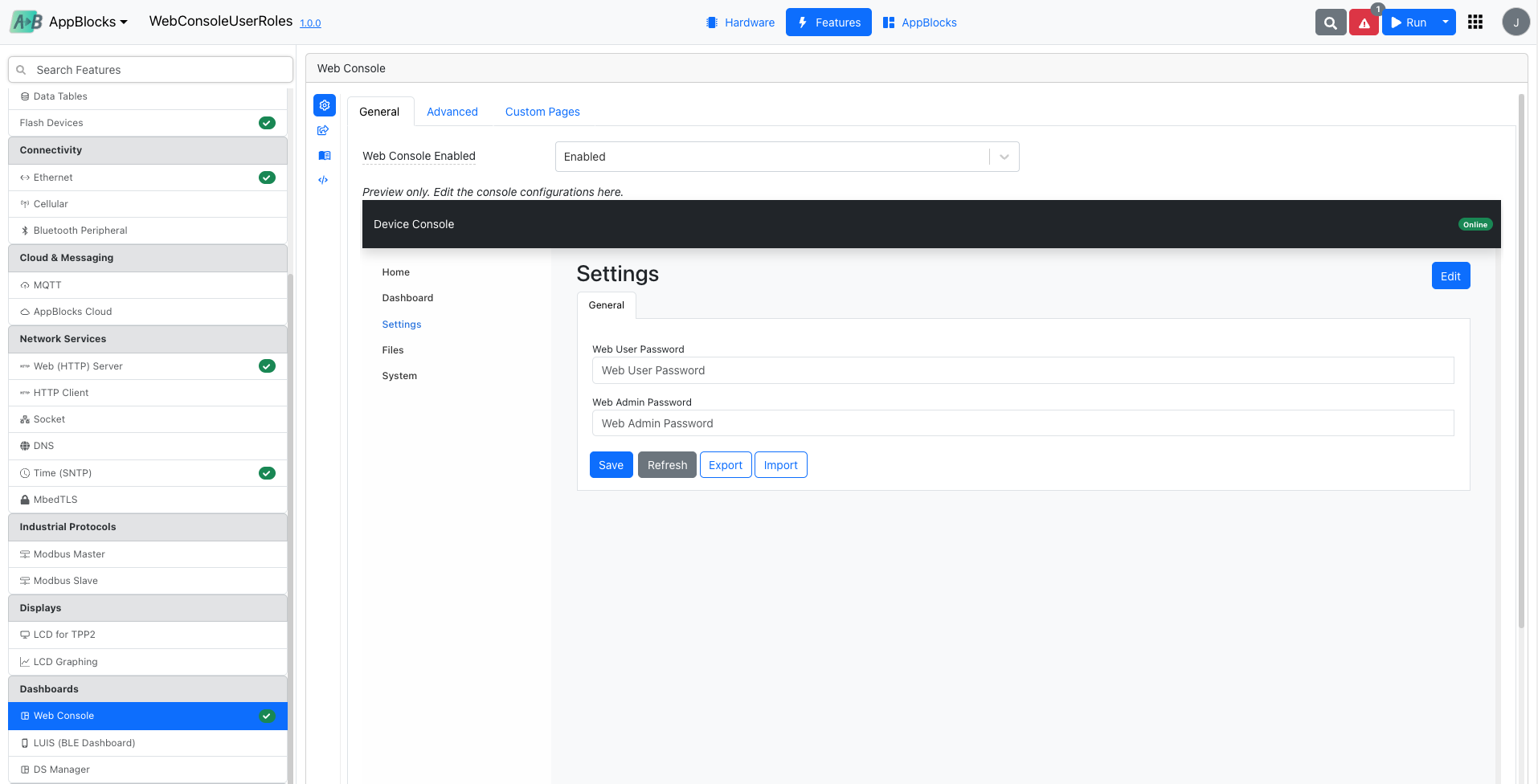Switch to Features section
The height and width of the screenshot is (784, 1538).
click(828, 22)
